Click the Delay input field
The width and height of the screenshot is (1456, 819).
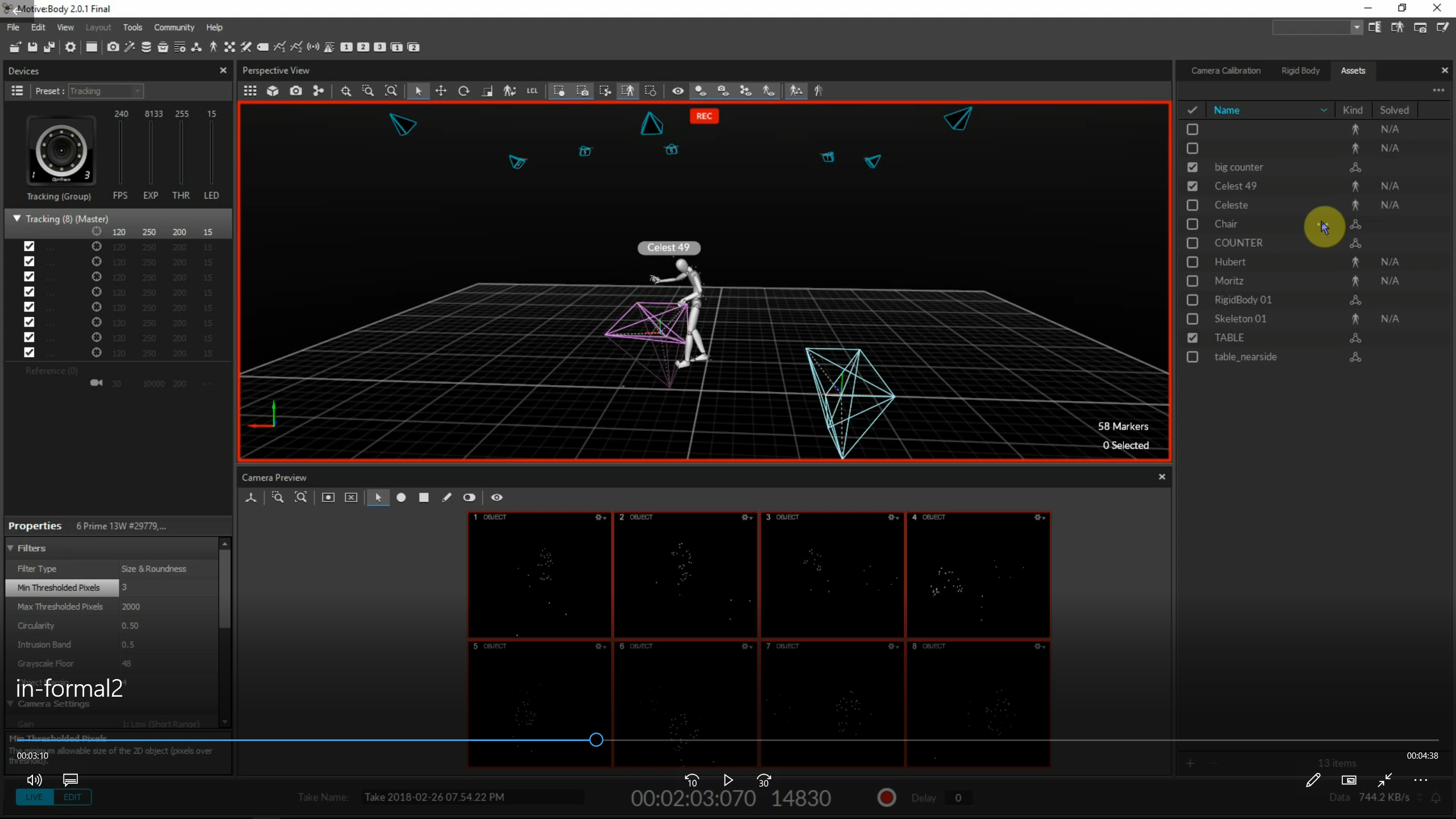(958, 797)
